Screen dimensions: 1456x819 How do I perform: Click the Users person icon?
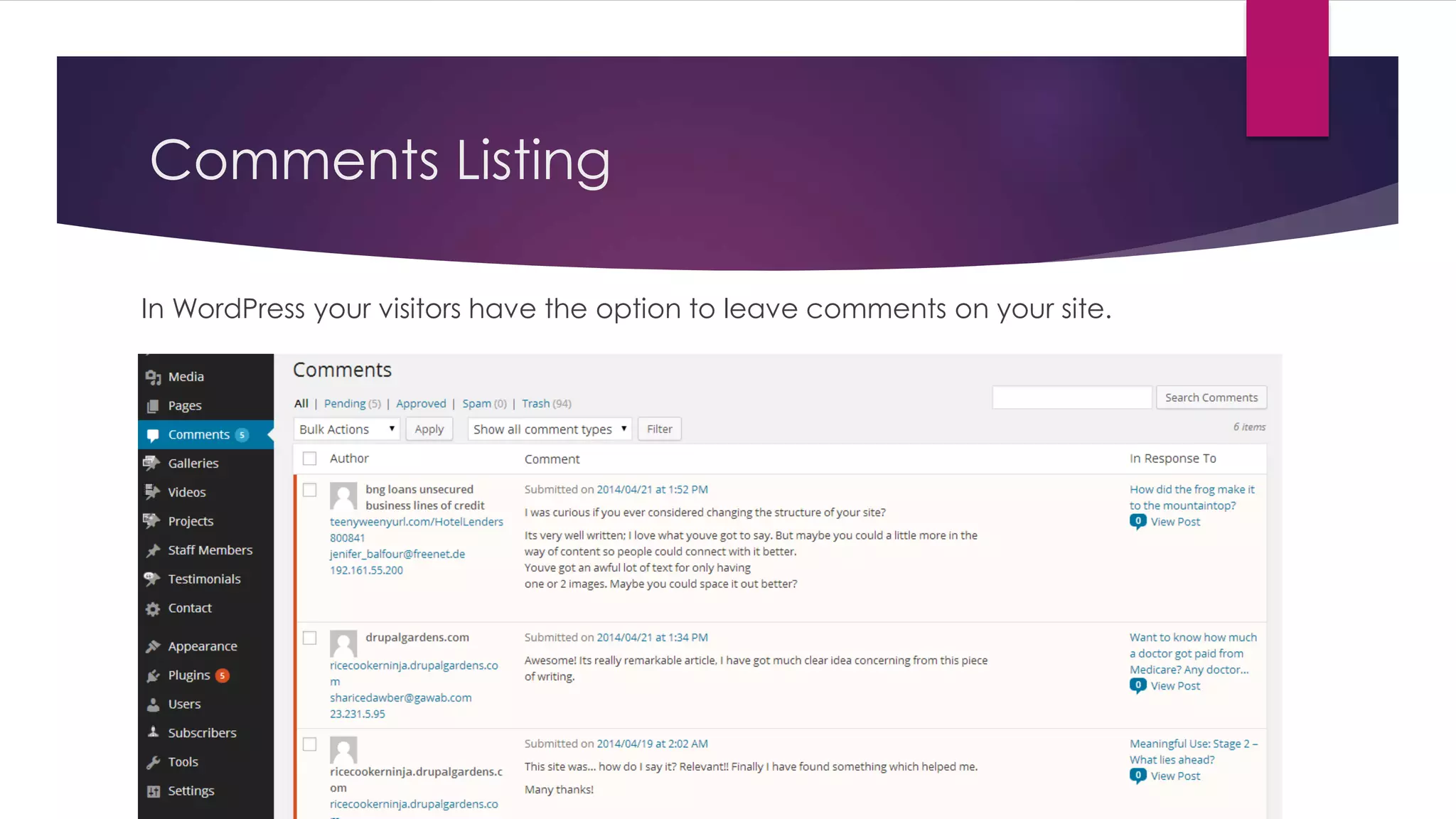click(x=153, y=705)
